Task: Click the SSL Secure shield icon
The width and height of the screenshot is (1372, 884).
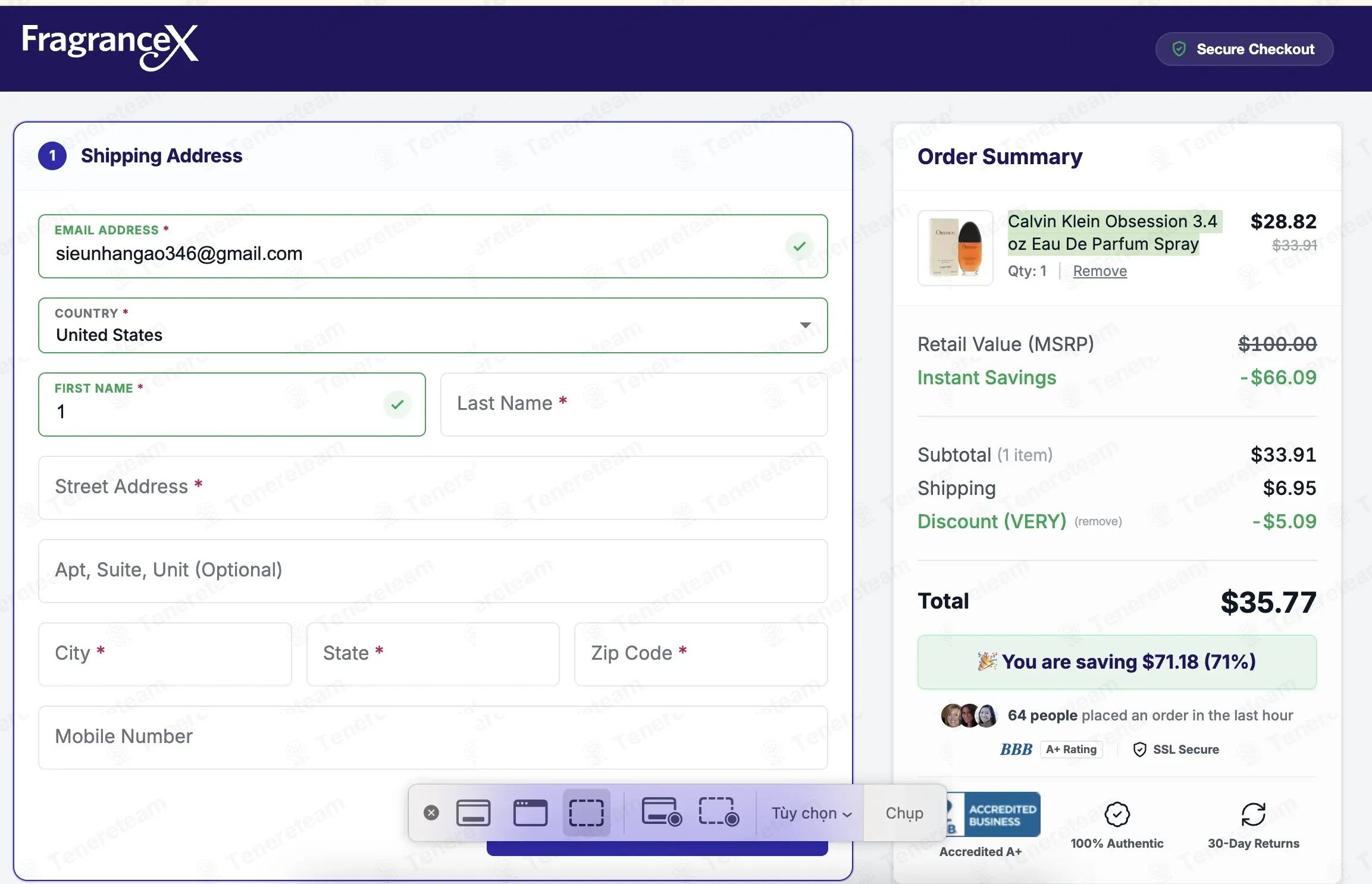Action: [1139, 750]
